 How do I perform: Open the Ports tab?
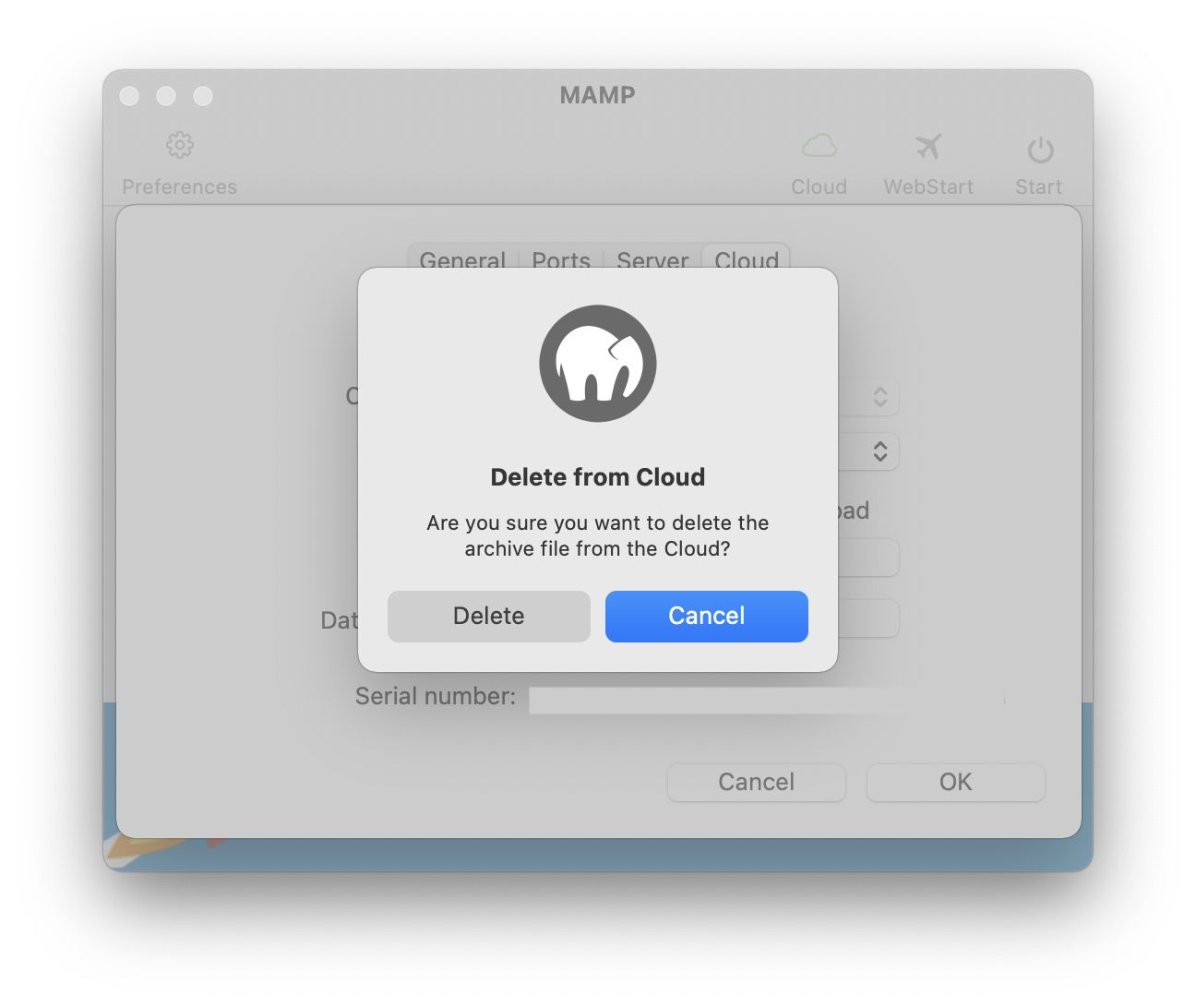[x=561, y=261]
